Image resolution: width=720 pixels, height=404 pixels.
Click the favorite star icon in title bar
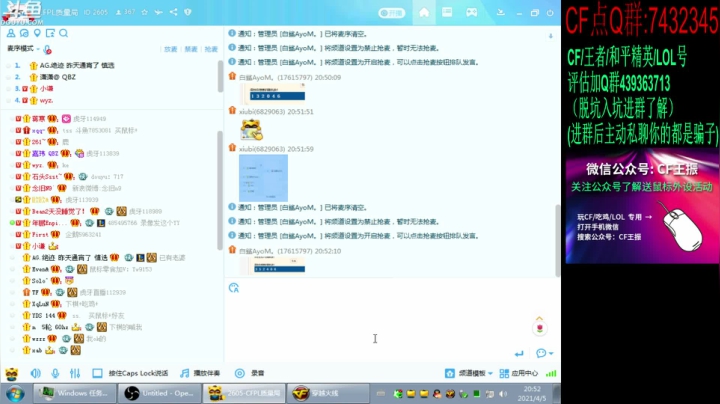[145, 12]
